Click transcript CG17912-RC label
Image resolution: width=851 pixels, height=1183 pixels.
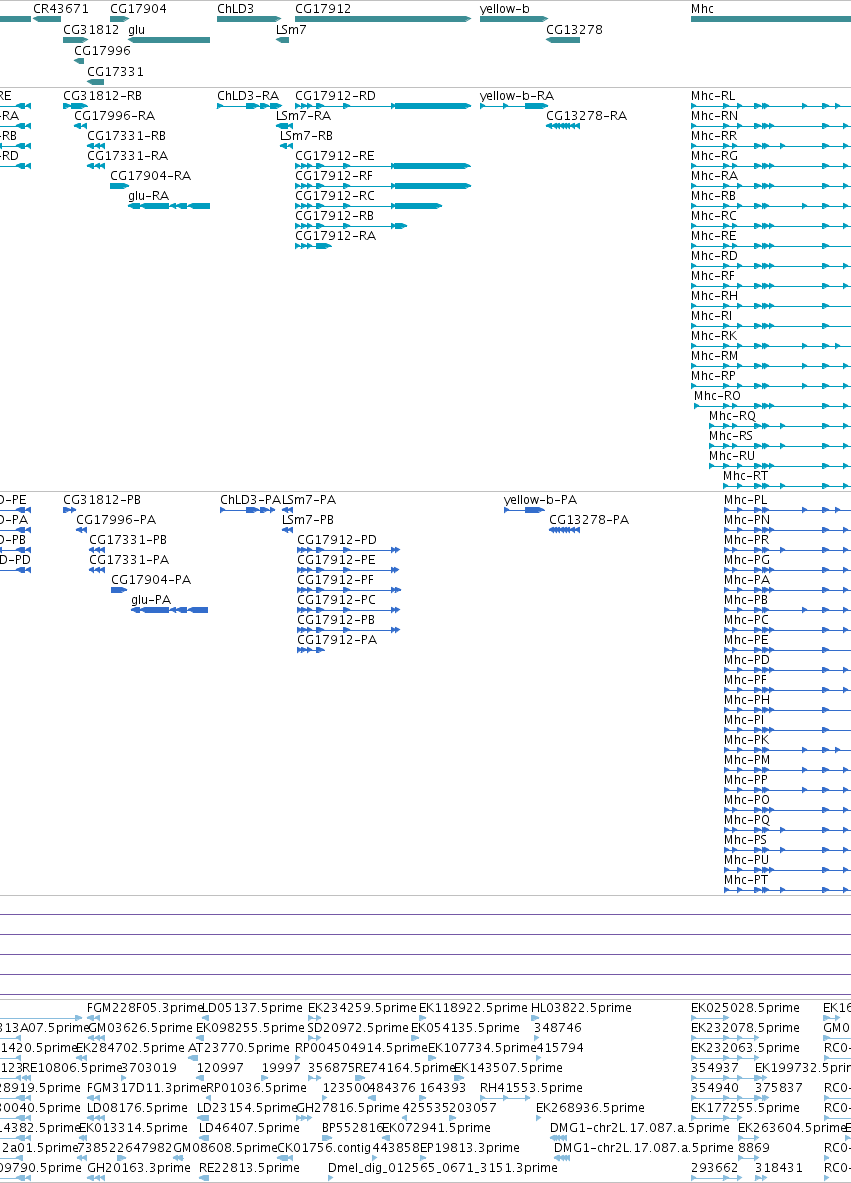click(335, 195)
